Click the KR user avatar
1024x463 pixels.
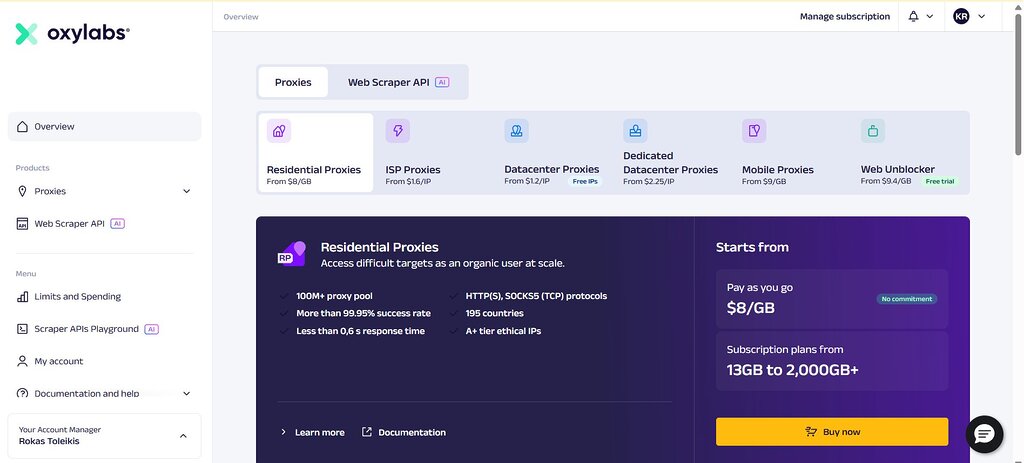961,16
